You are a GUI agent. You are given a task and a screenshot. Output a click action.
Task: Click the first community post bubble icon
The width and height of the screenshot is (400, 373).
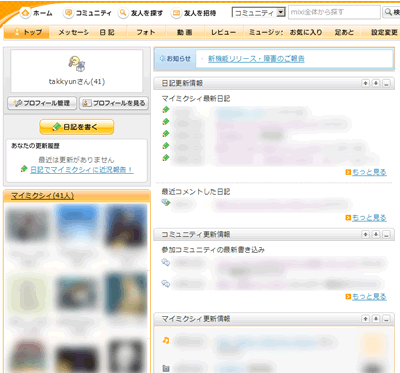166,262
